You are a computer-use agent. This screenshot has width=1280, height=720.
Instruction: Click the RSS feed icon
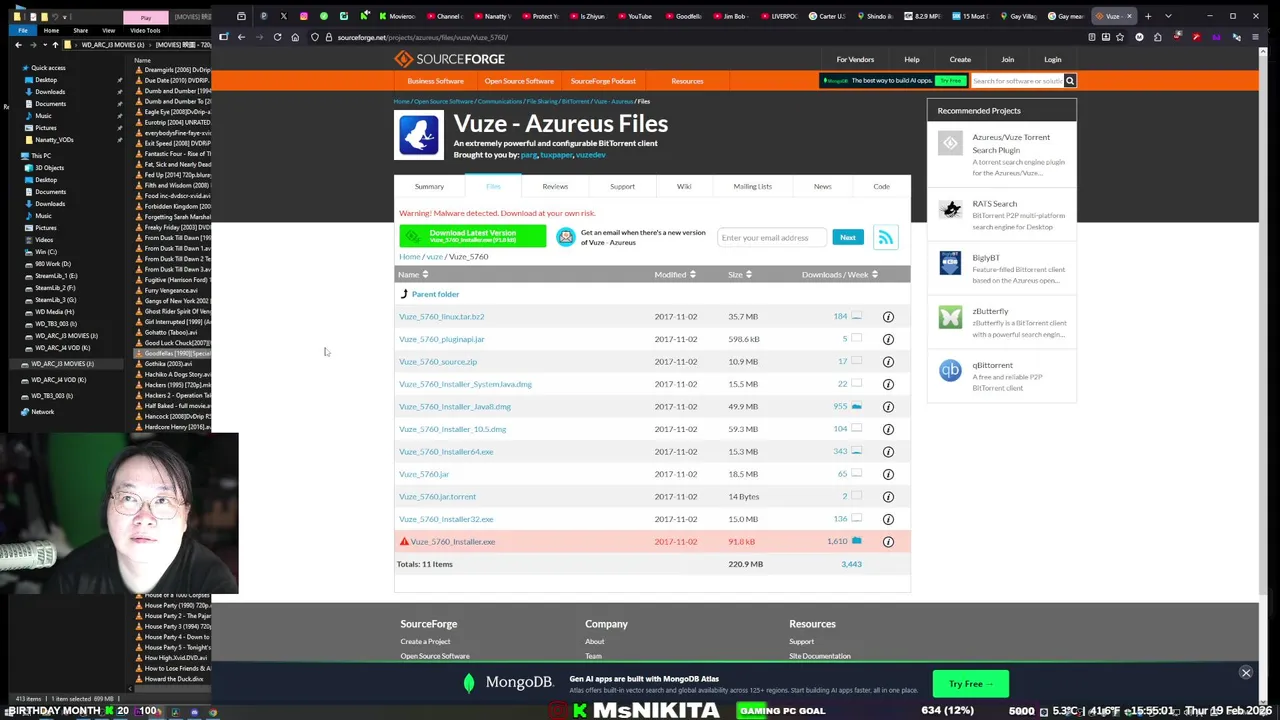pos(885,238)
